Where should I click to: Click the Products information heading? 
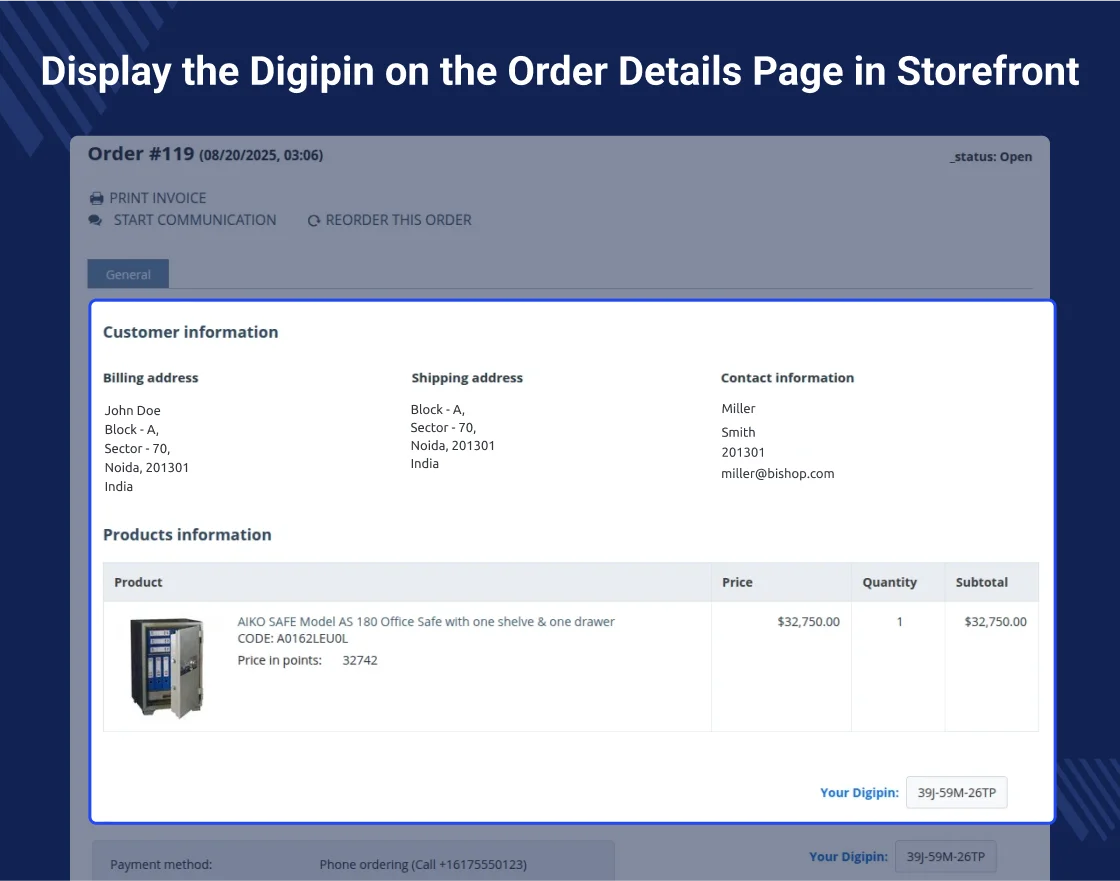pos(187,534)
